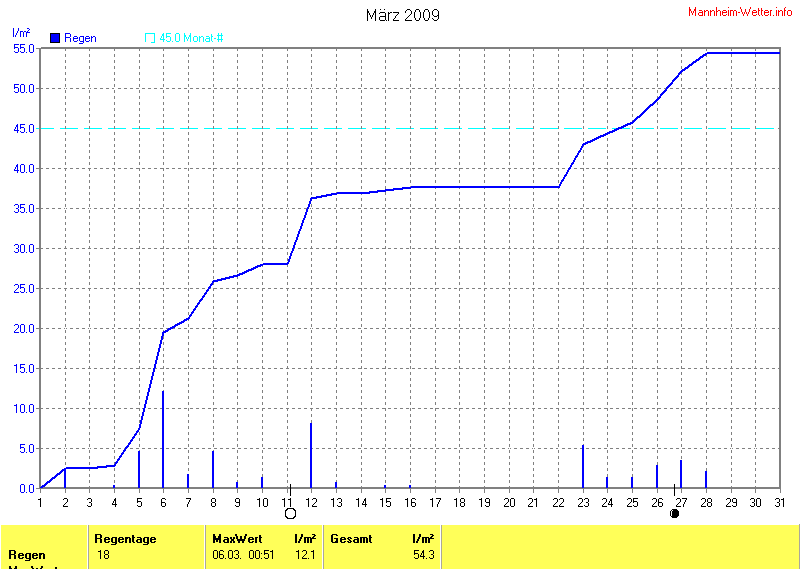The image size is (800, 569).
Task: Click the Regen legend text label
Action: 81,38
